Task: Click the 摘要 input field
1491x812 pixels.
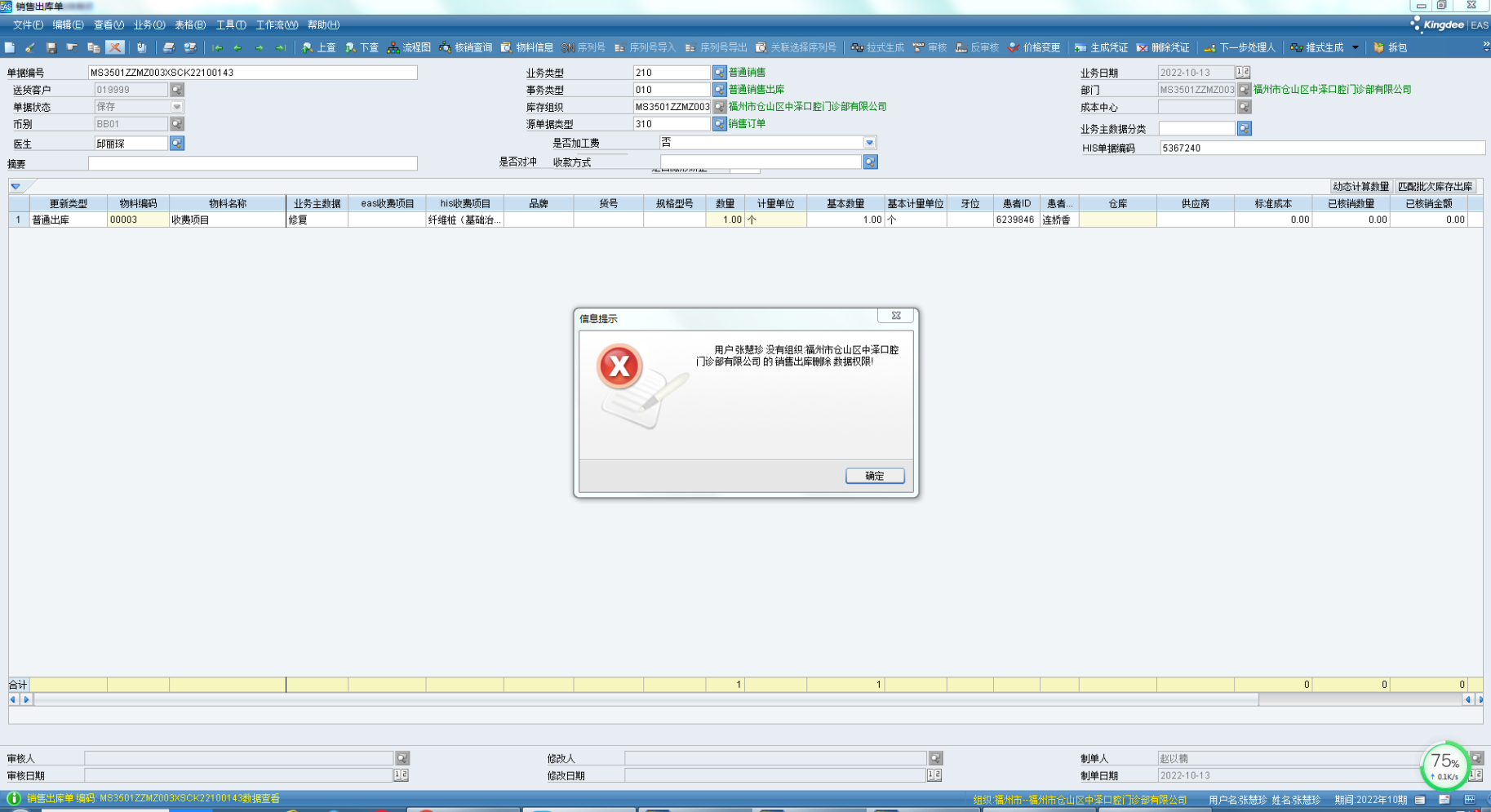Action: pos(252,164)
